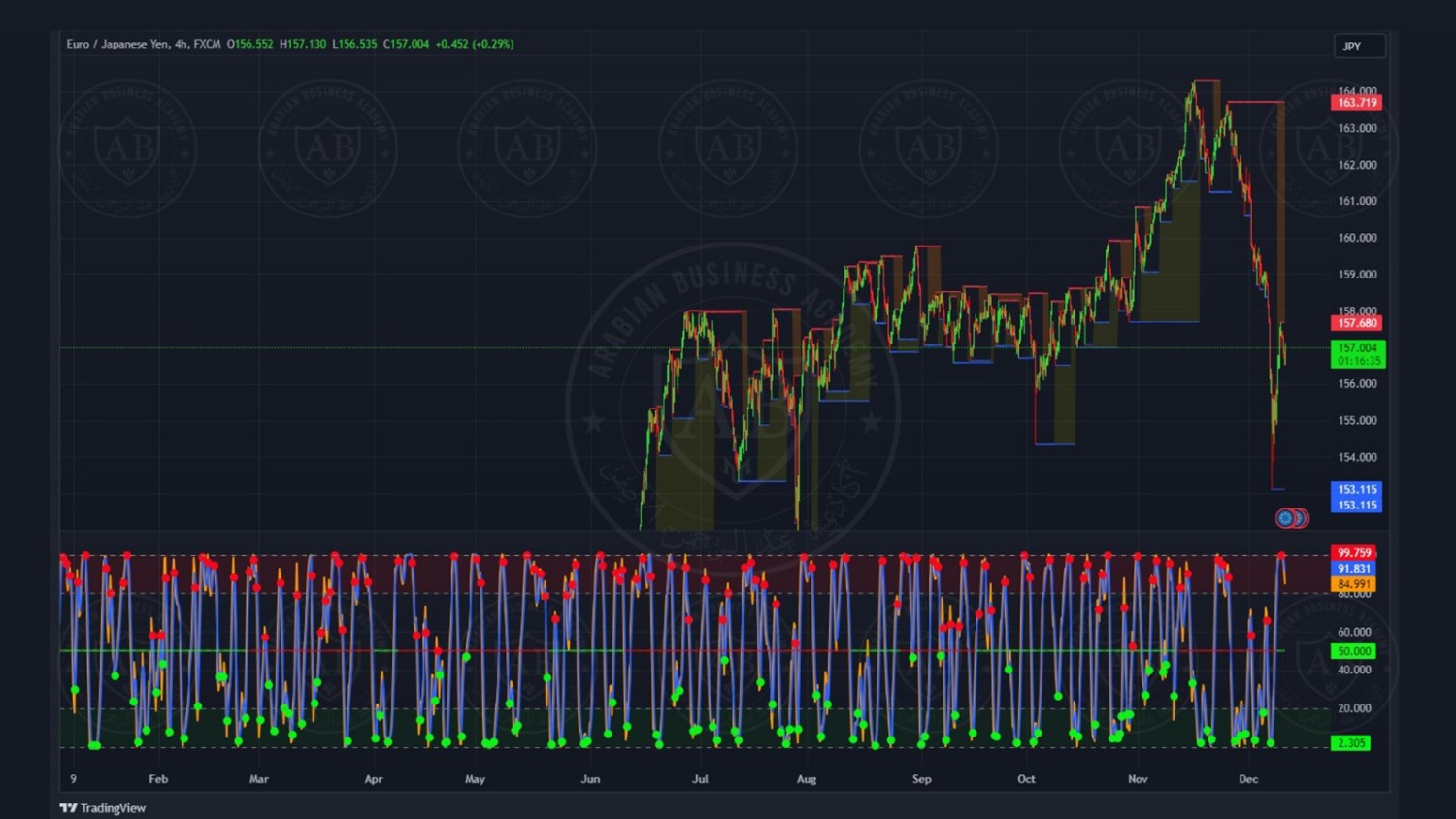Click the orange 84.991 oscillator value label
This screenshot has height=819, width=1456.
point(1353,584)
